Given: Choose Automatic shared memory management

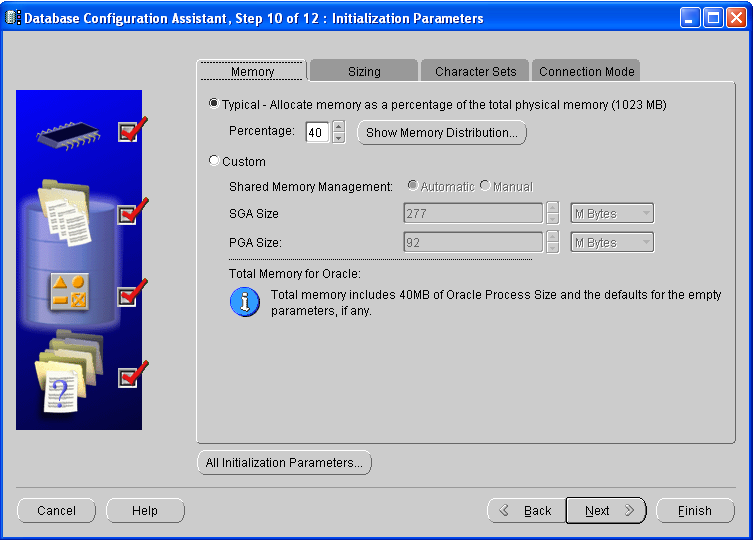Looking at the screenshot, I should pyautogui.click(x=413, y=186).
